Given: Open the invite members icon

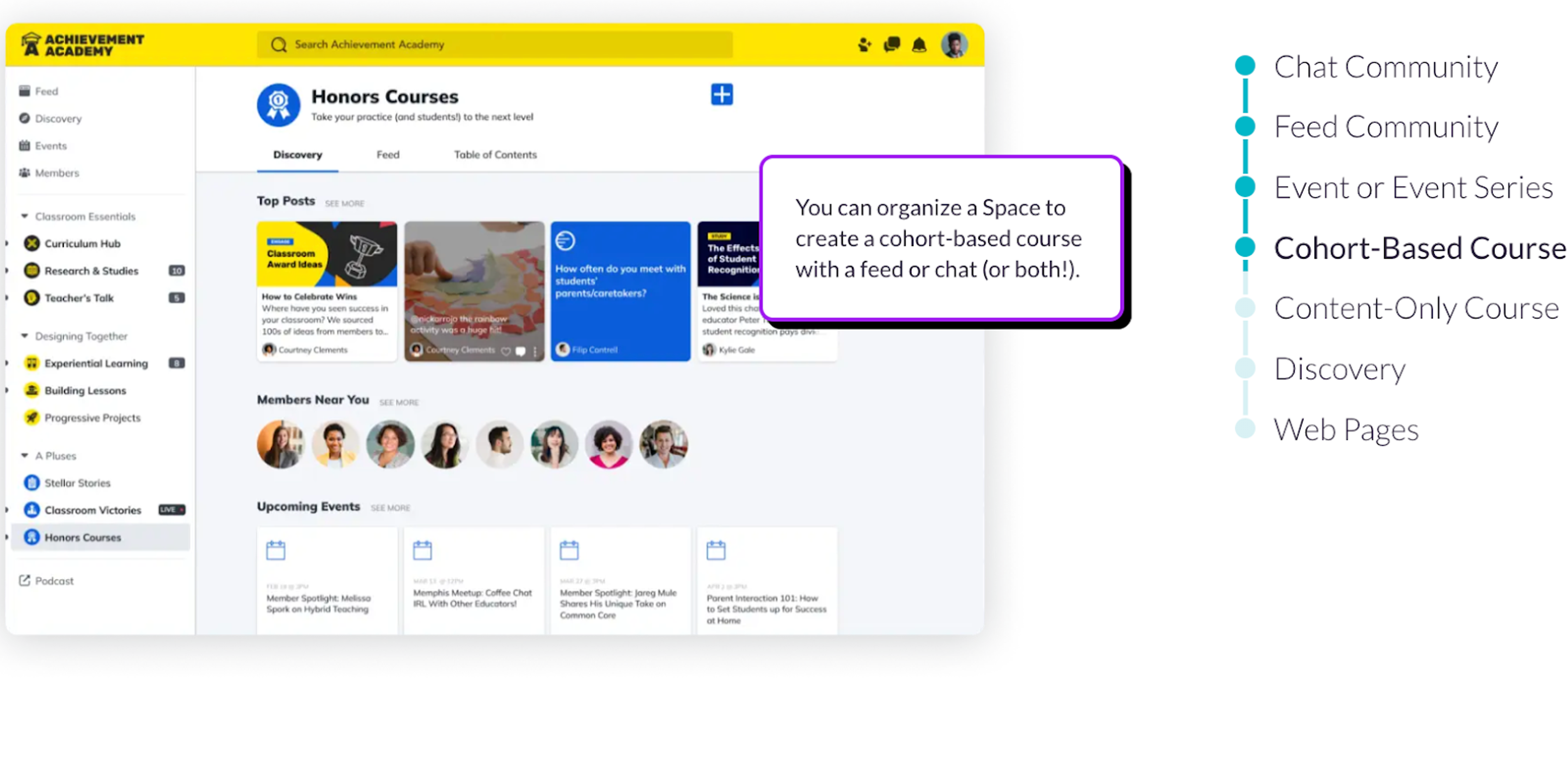Looking at the screenshot, I should (864, 45).
